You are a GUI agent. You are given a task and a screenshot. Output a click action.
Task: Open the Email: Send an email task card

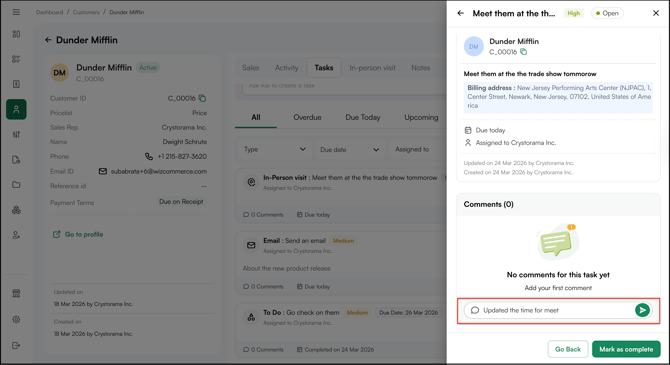click(341, 263)
